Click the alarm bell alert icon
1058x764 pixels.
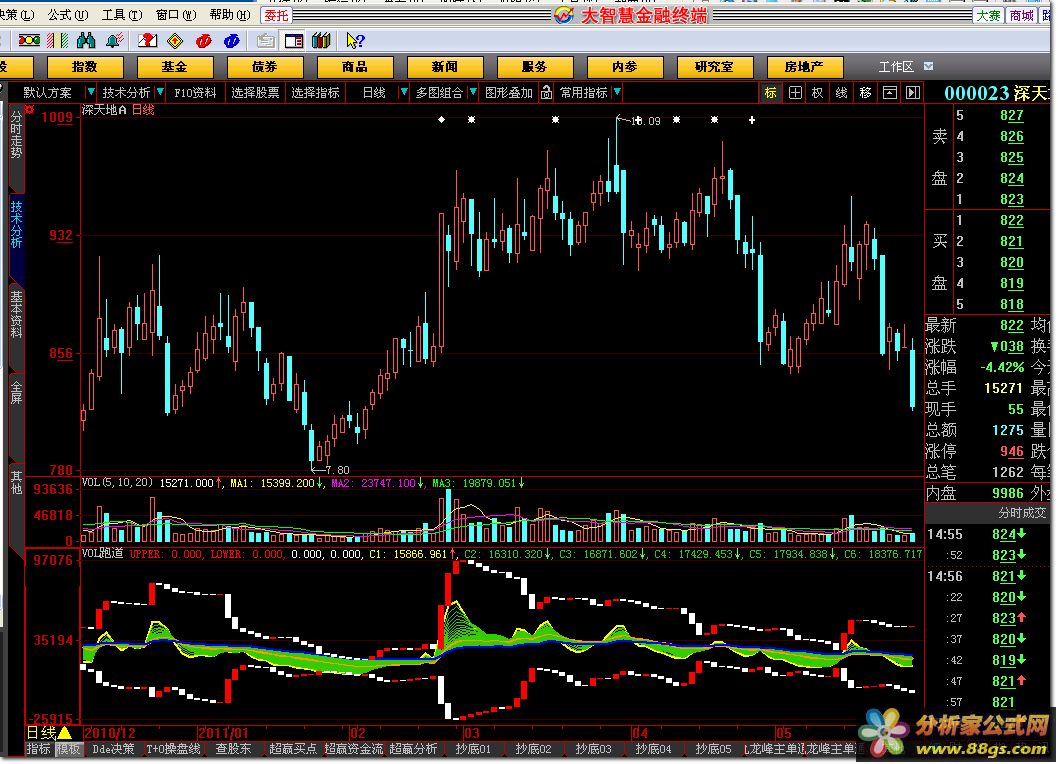pyautogui.click(x=115, y=40)
